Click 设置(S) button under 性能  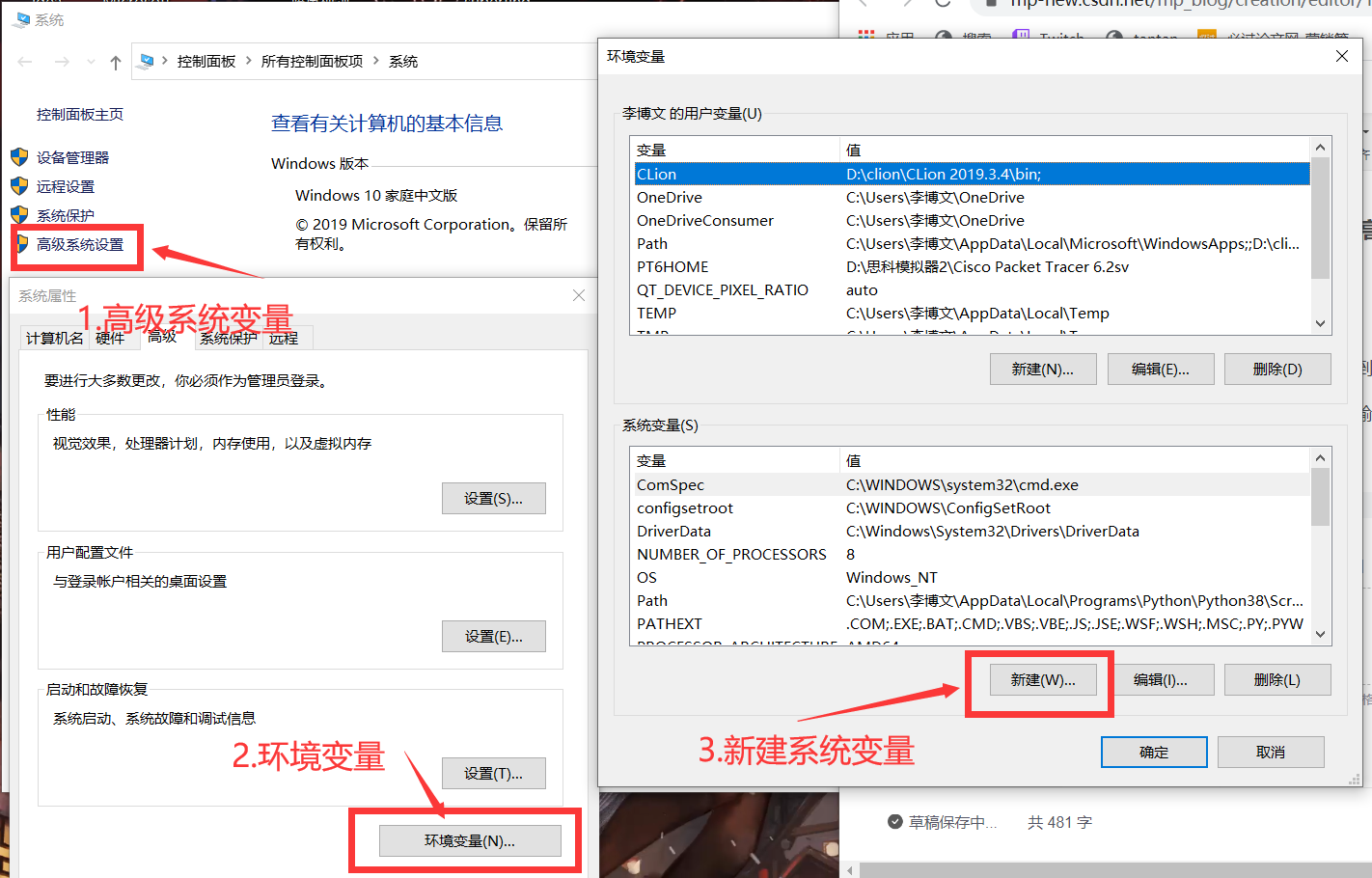point(493,499)
